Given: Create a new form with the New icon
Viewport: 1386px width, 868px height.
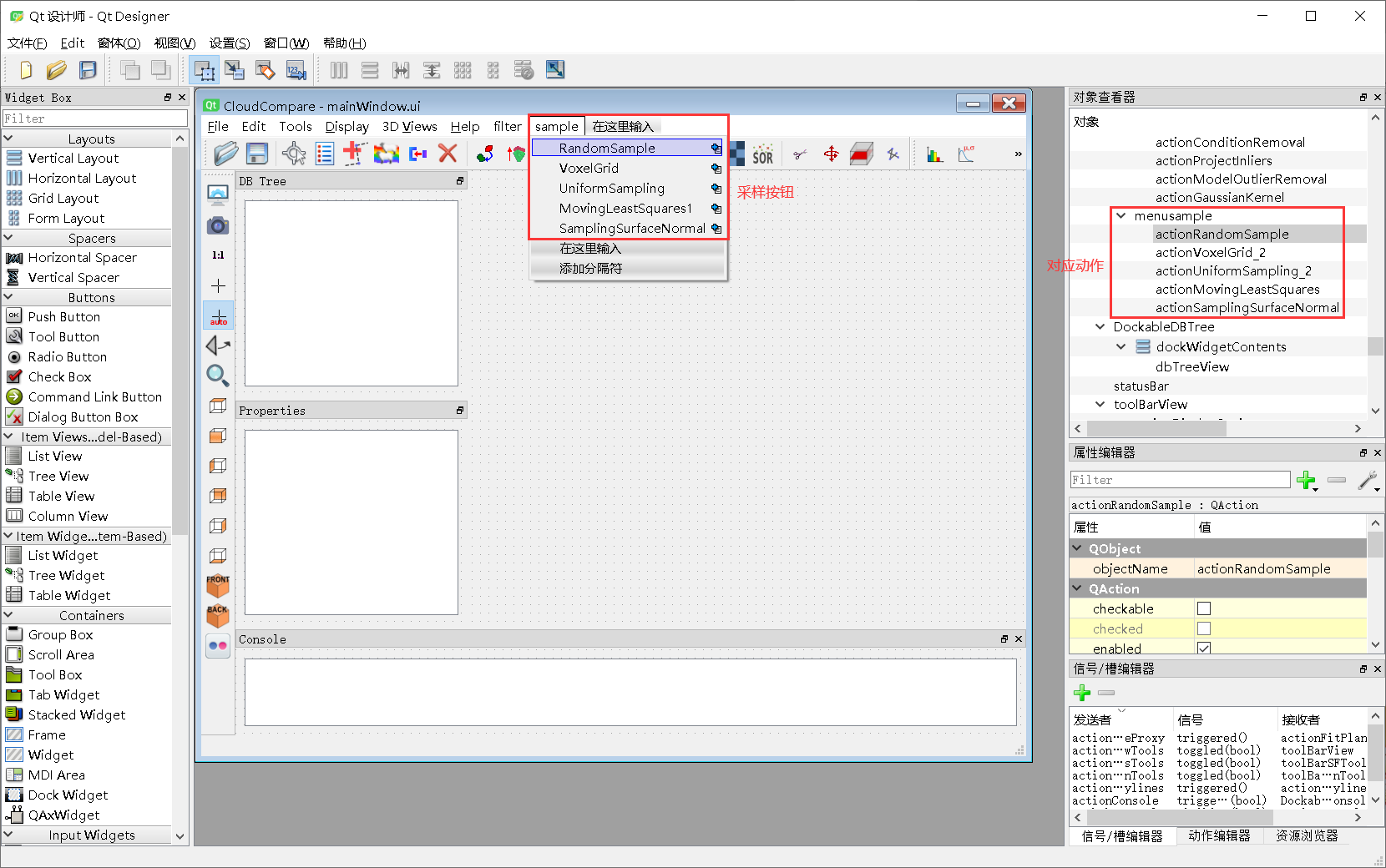Looking at the screenshot, I should 26,70.
